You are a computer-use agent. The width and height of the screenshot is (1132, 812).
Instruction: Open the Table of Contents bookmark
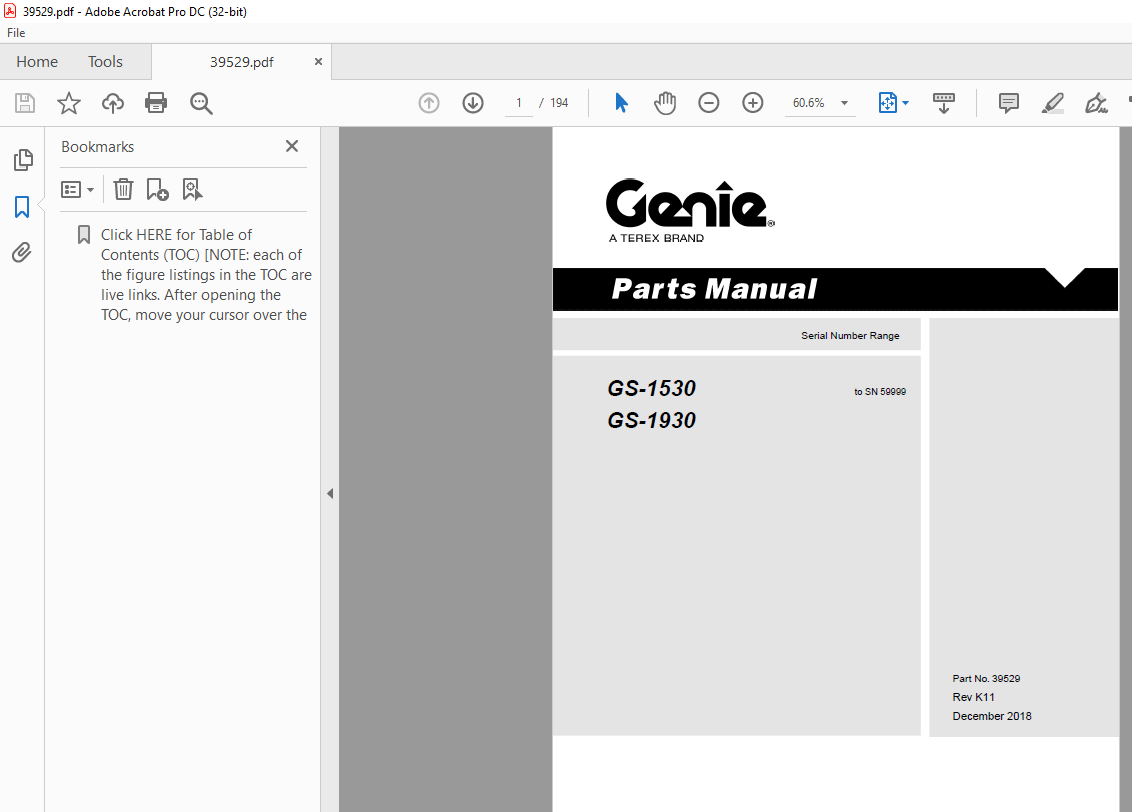(x=206, y=275)
